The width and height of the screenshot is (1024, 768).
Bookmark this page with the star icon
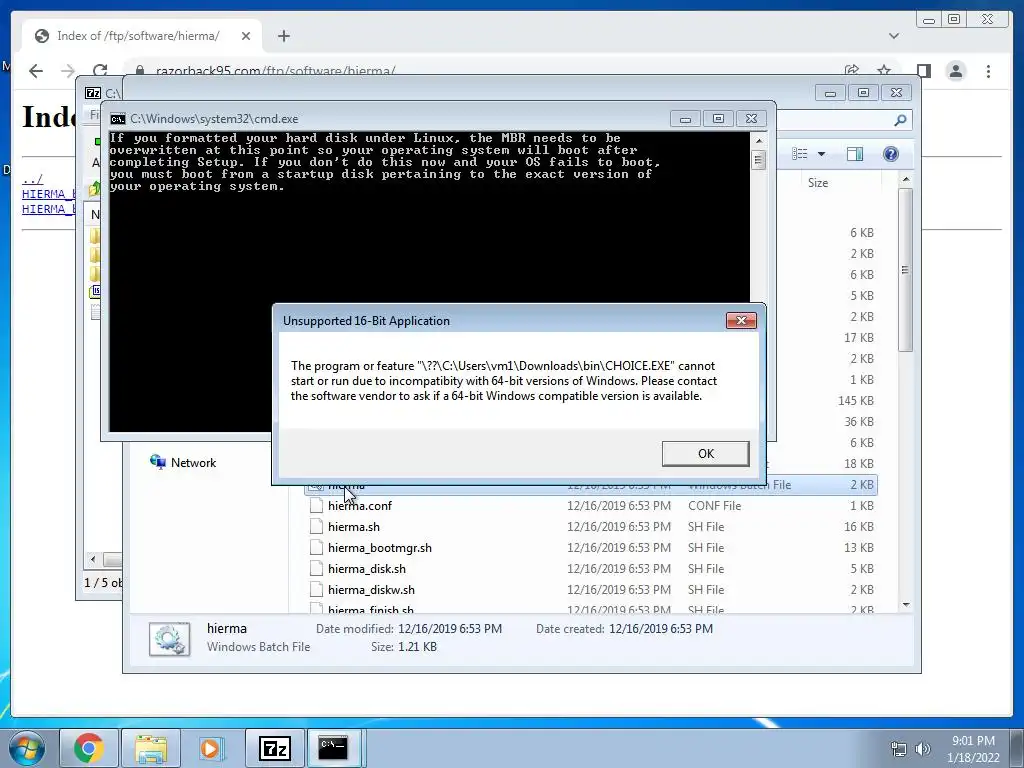click(884, 71)
